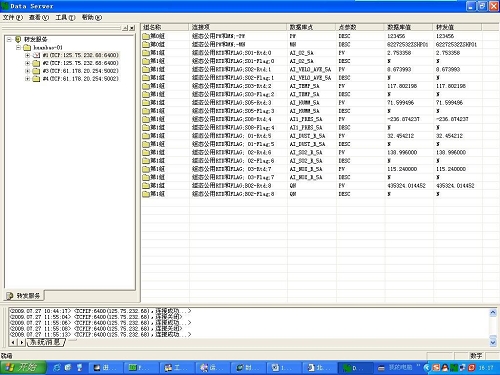The image size is (500, 375).
Task: Click the 转发服务 tab at the bottom of the tree pane
Action: coord(24,296)
